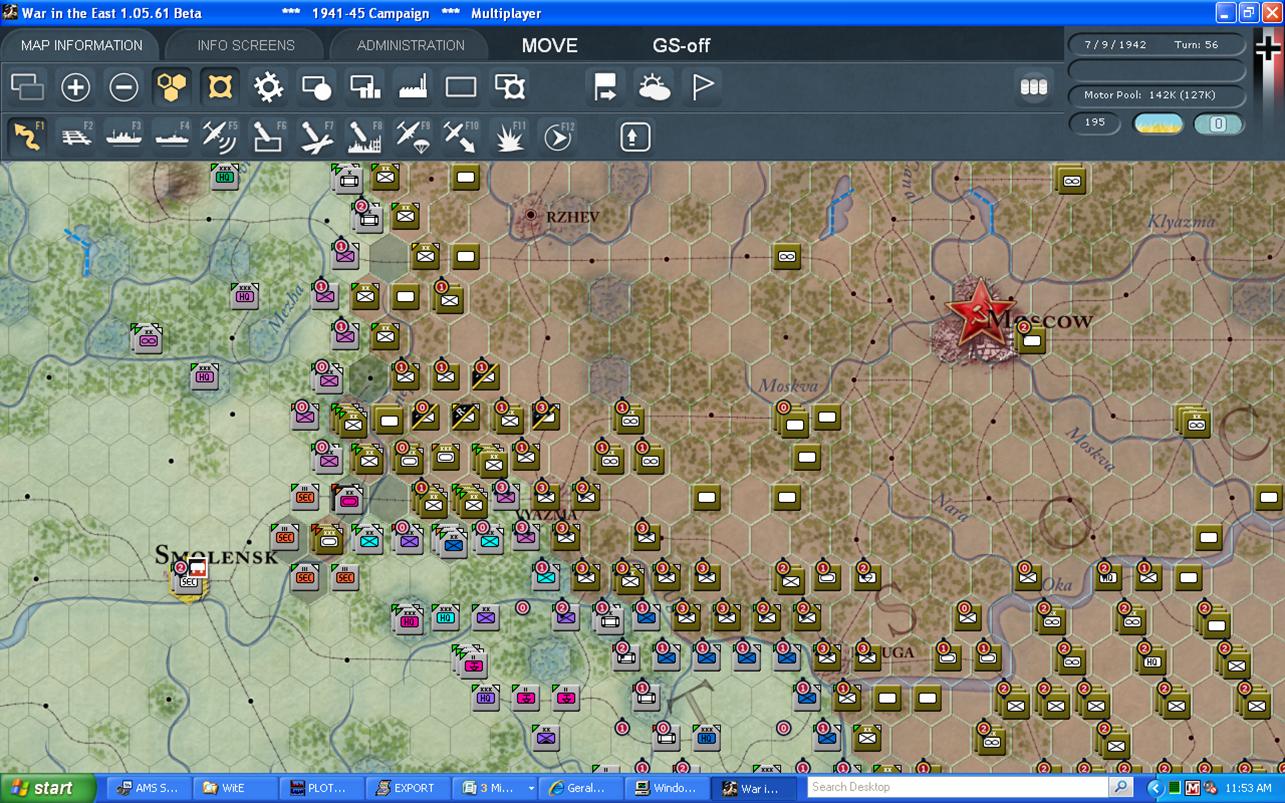
Task: Open the weather cloud icon
Action: pyautogui.click(x=654, y=88)
